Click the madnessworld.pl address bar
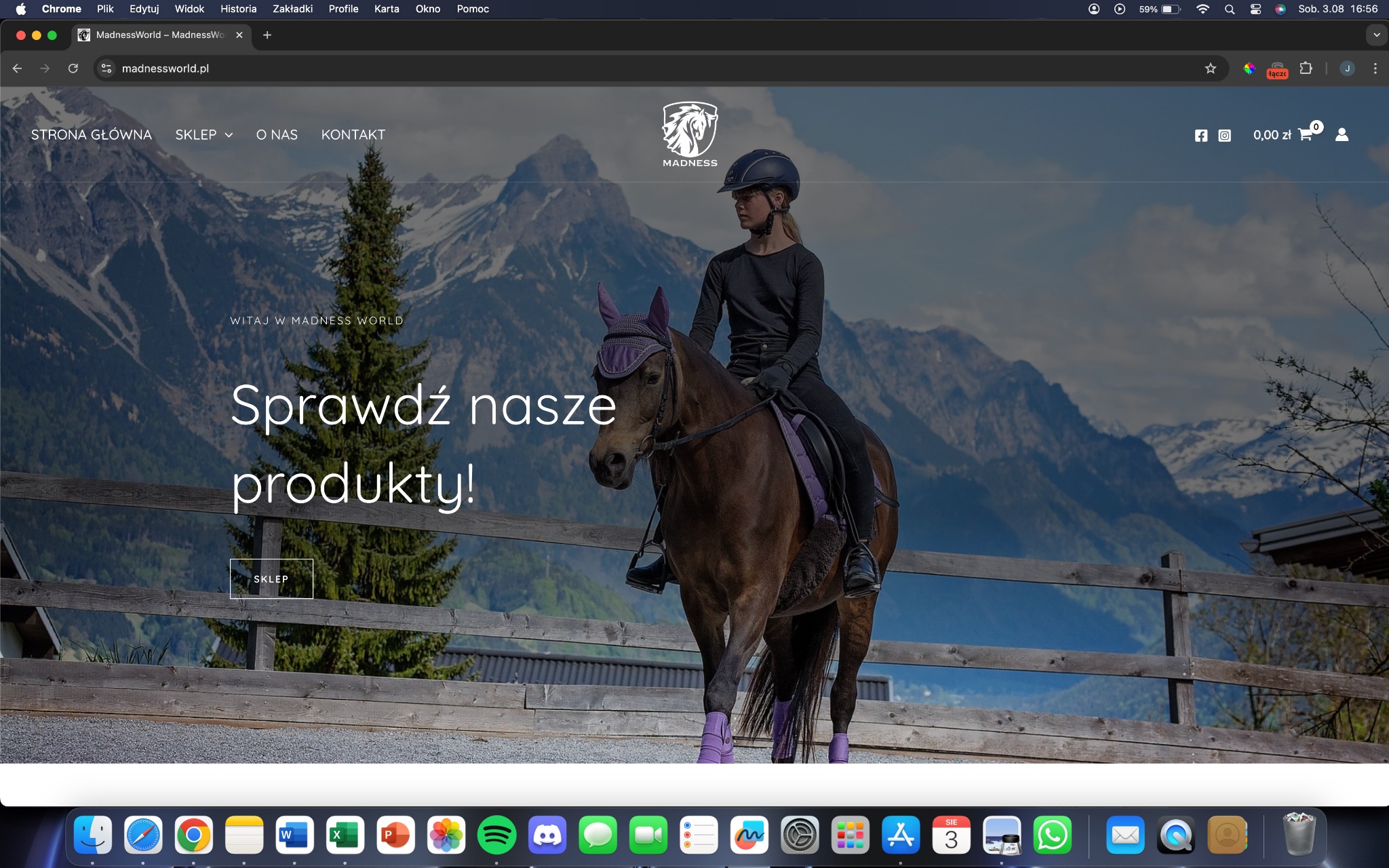This screenshot has width=1389, height=868. point(165,68)
